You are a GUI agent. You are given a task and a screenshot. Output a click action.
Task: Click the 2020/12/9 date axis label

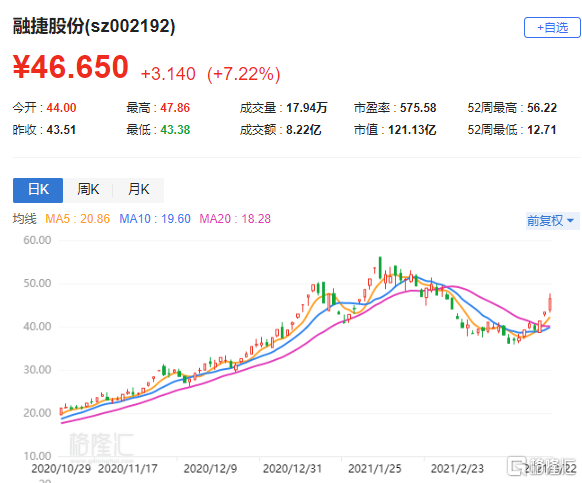[210, 469]
